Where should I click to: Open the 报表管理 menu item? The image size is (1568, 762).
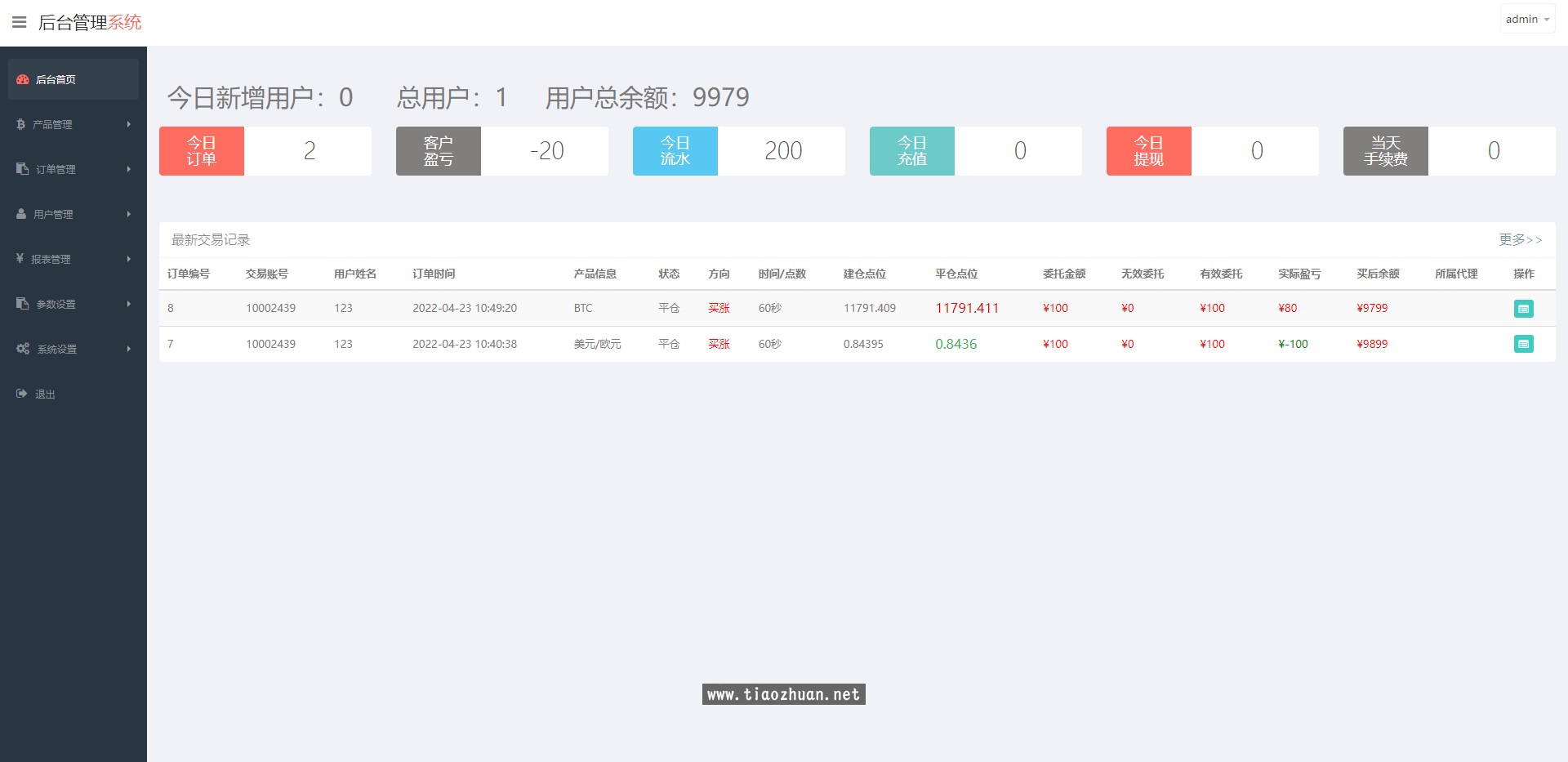tap(73, 259)
